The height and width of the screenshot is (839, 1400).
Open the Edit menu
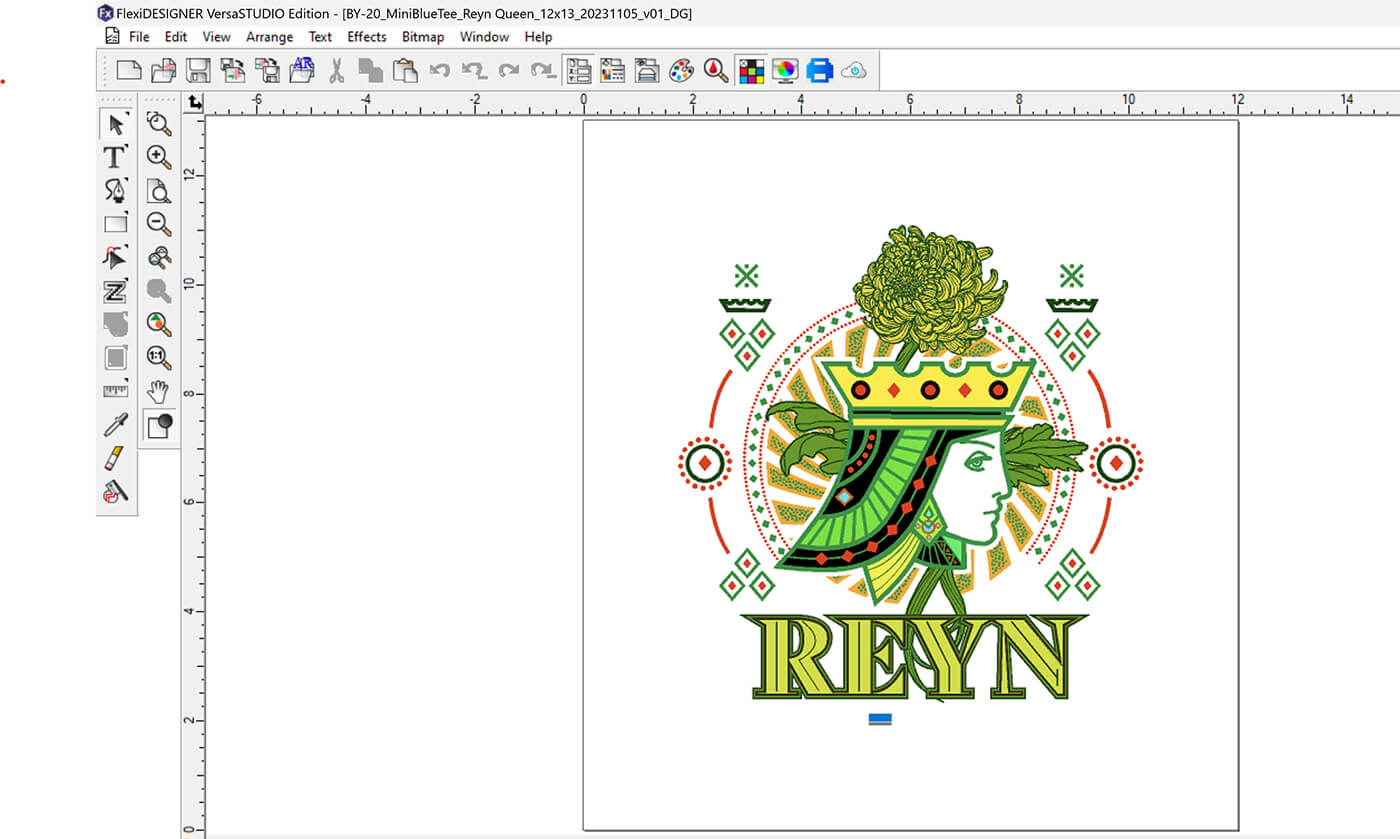point(176,37)
